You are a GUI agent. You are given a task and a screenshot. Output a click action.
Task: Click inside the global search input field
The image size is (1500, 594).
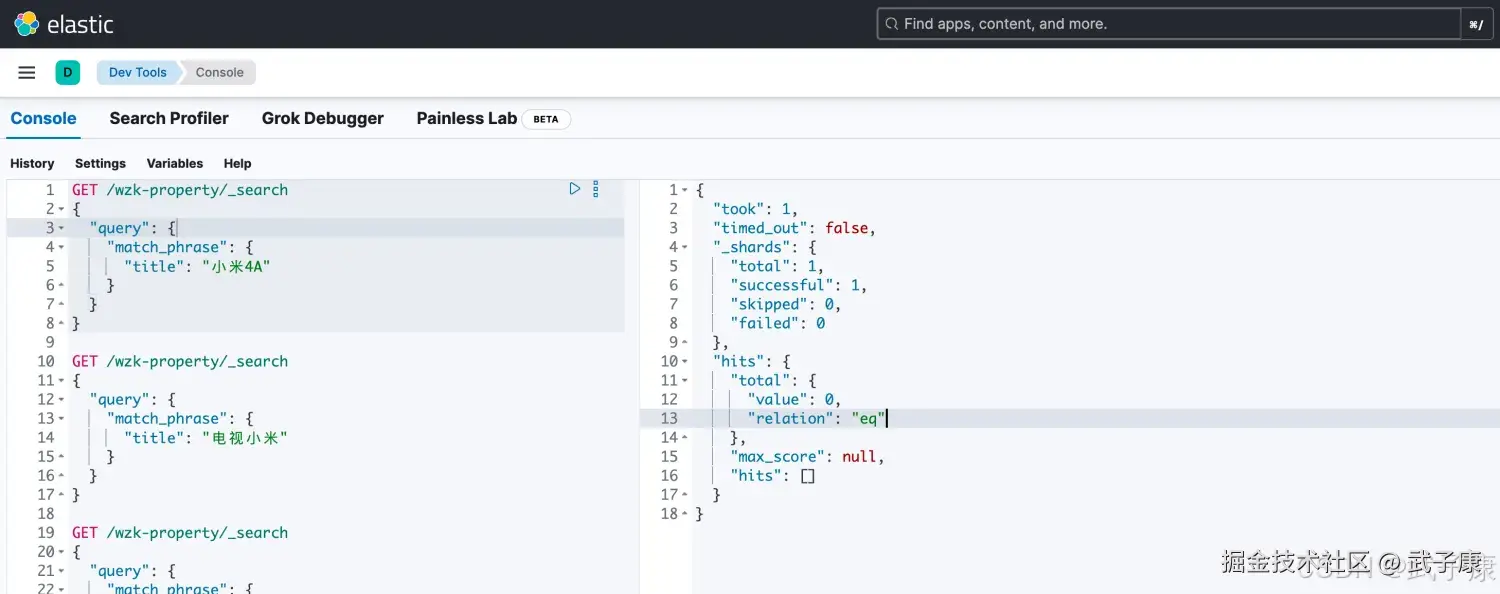tap(1100, 23)
